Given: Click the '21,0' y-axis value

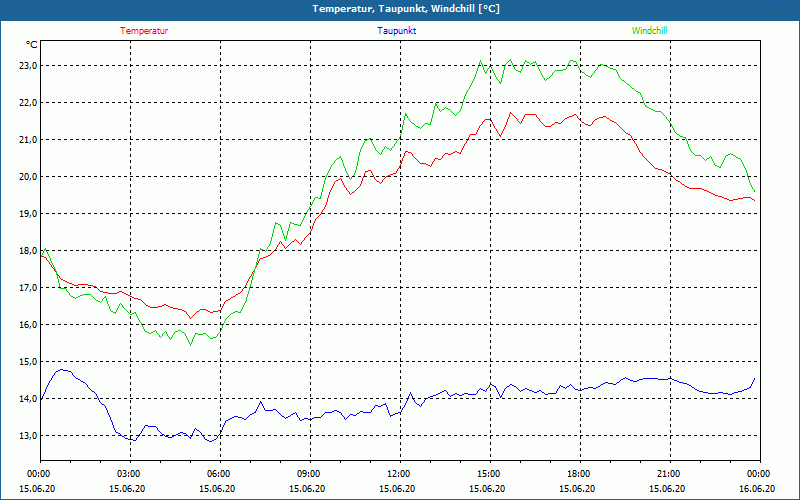Looking at the screenshot, I should (x=27, y=140).
